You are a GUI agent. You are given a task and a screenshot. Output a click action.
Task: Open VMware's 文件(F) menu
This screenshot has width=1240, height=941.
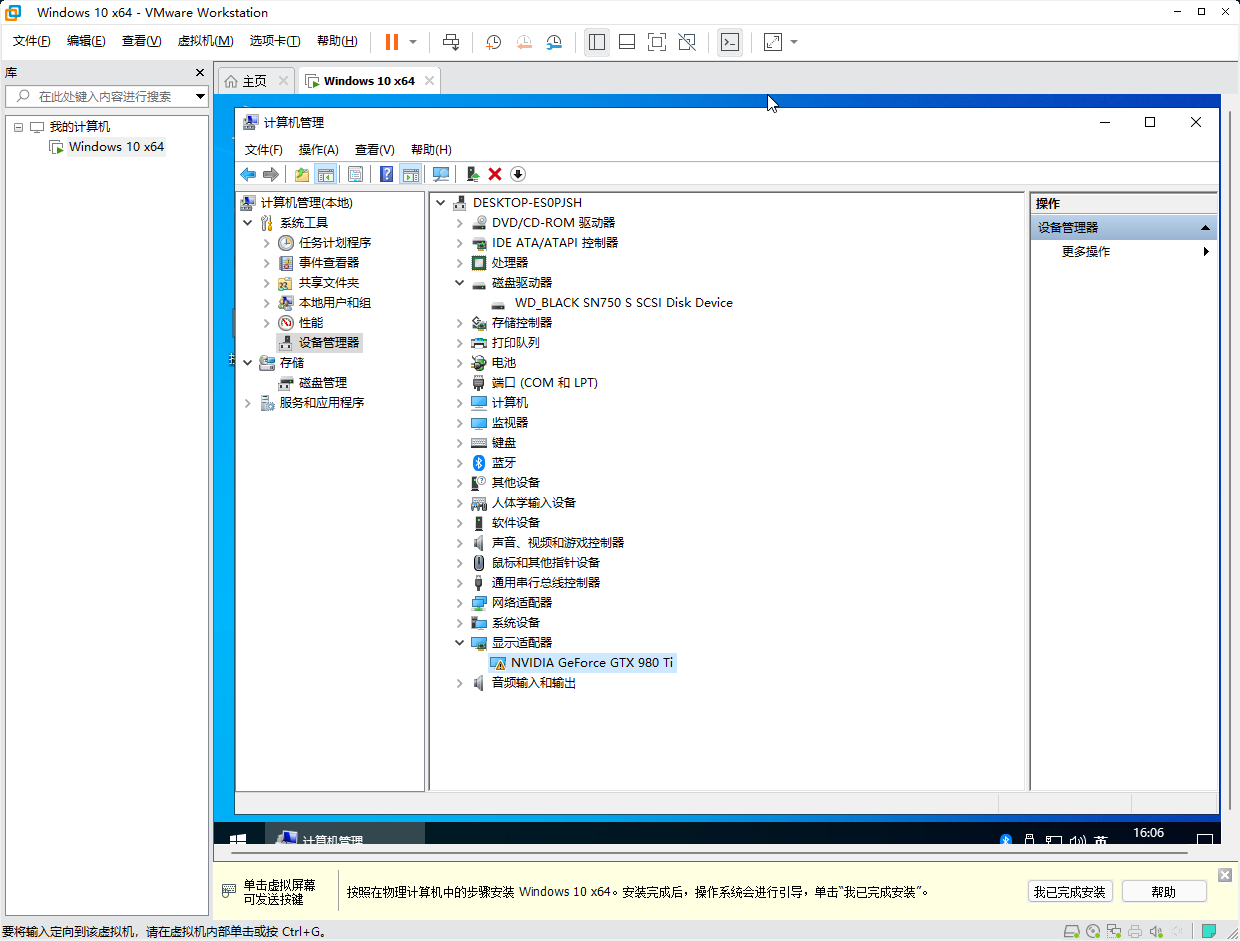32,41
